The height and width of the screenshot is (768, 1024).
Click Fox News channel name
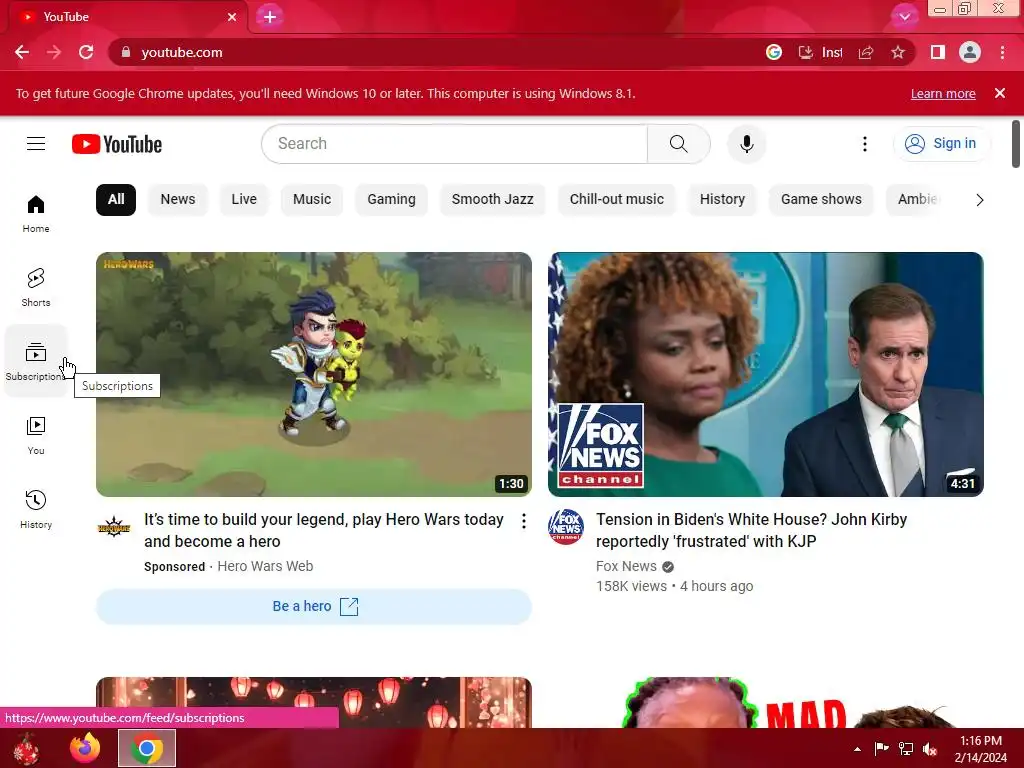[626, 566]
